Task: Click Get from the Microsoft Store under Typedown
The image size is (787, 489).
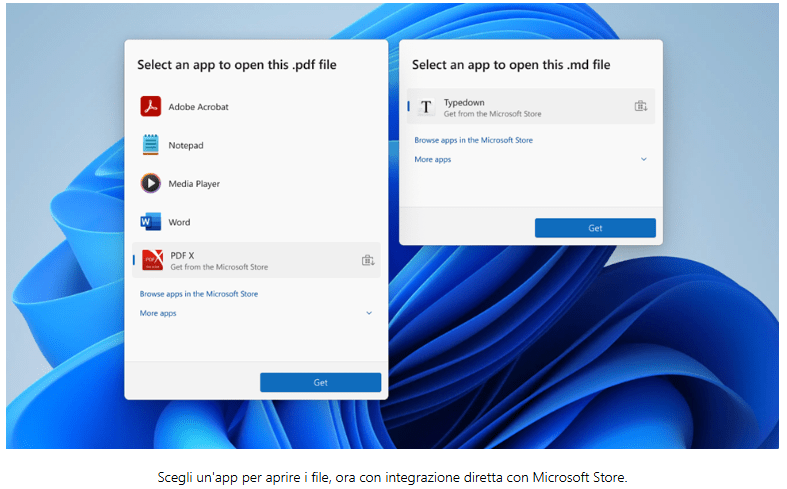Action: (x=492, y=114)
